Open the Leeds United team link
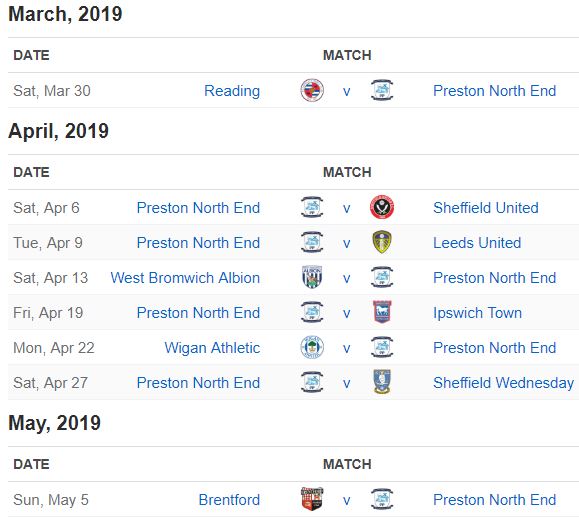The height and width of the screenshot is (518, 579). [x=477, y=243]
